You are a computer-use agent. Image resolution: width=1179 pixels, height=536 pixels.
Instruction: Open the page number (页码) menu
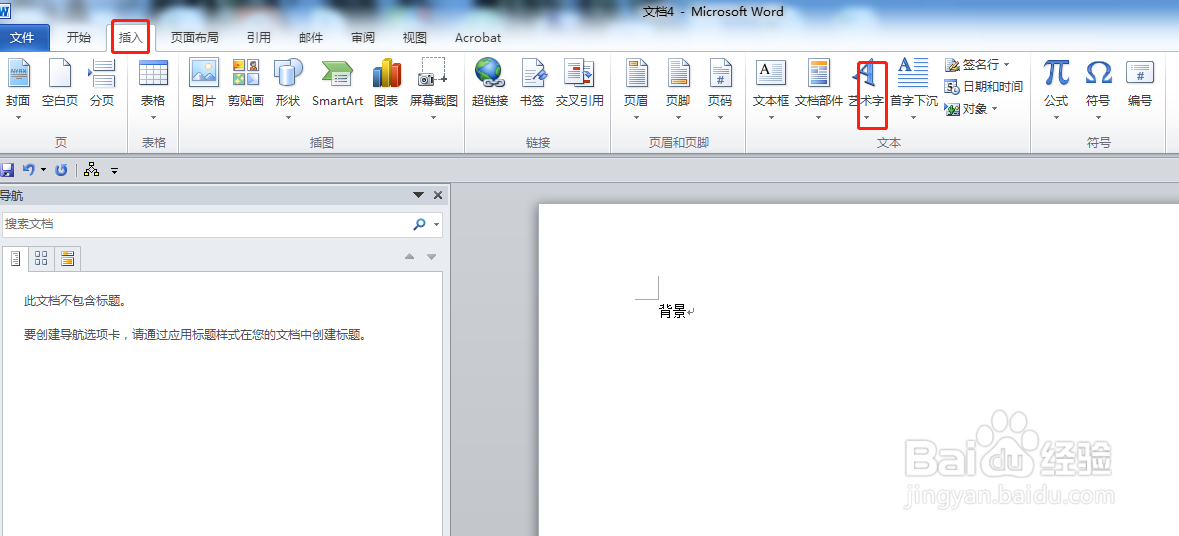coord(720,89)
